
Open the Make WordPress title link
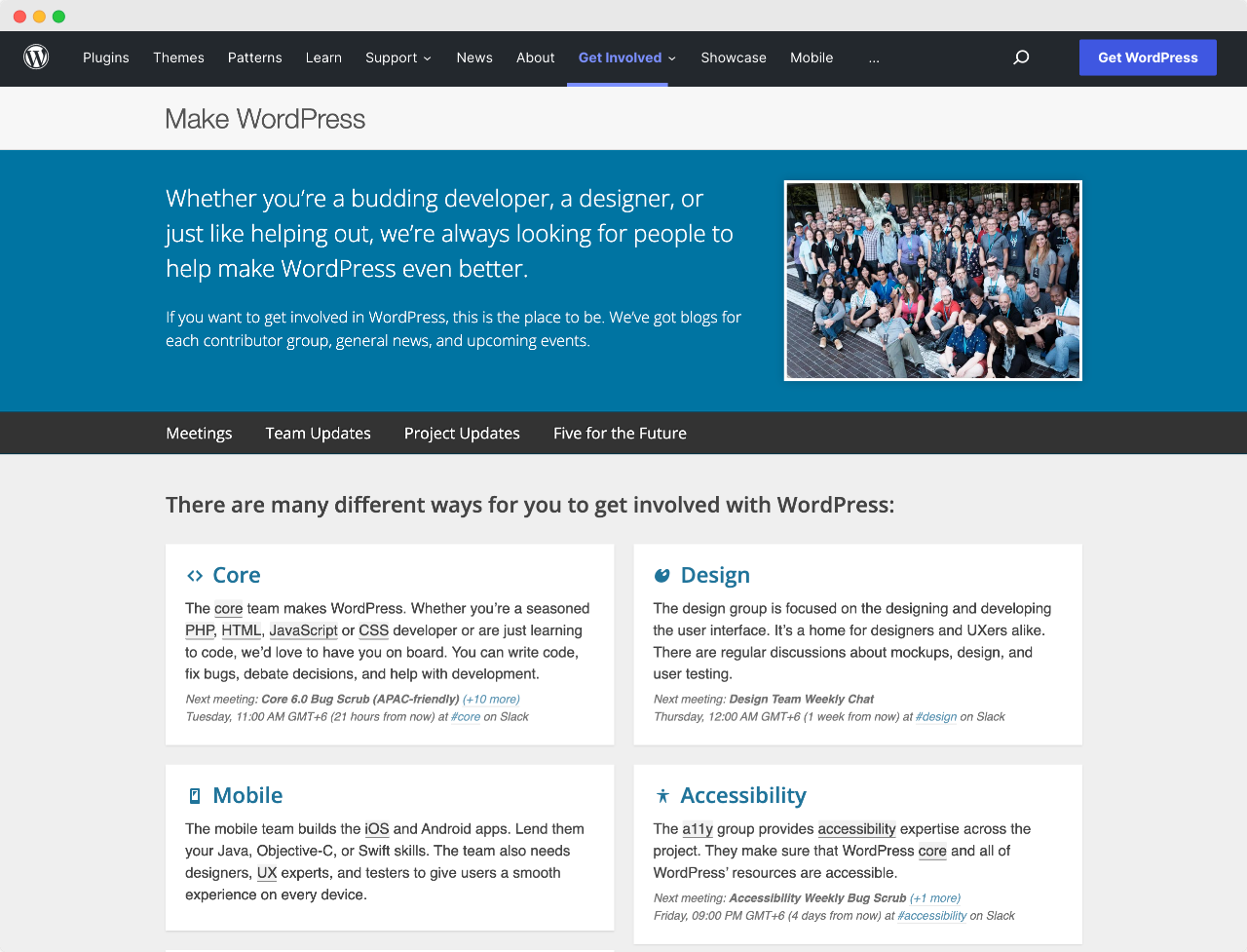[x=265, y=119]
